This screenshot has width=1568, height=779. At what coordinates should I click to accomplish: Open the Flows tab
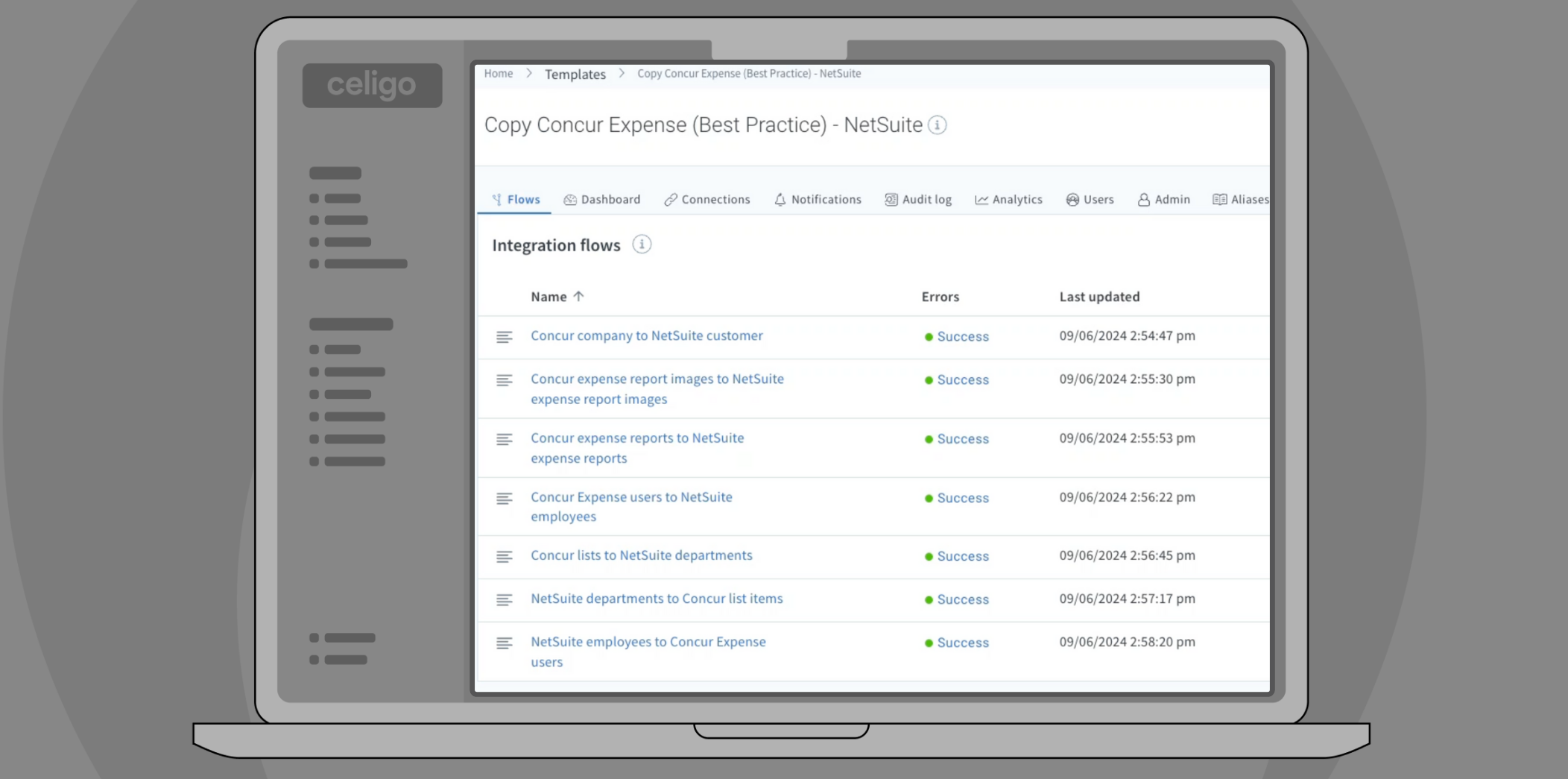tap(516, 199)
